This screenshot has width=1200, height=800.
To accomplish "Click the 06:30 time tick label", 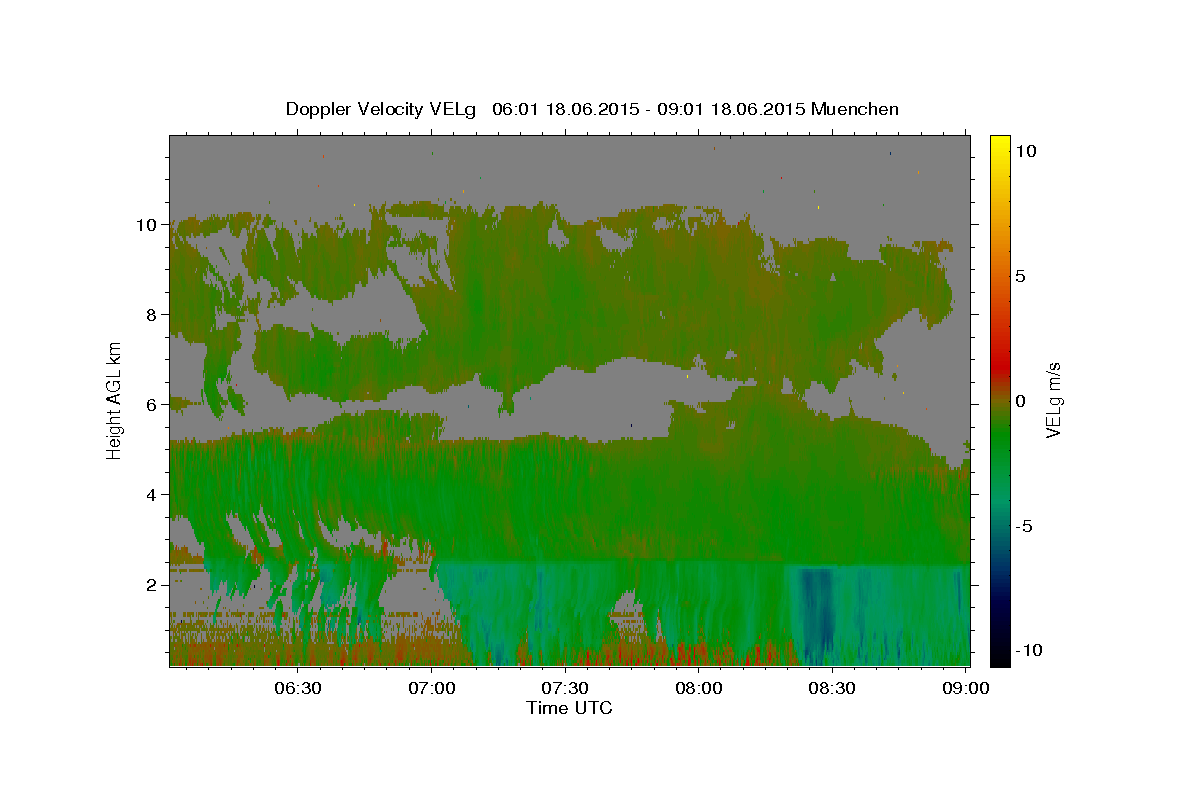I will tap(298, 688).
